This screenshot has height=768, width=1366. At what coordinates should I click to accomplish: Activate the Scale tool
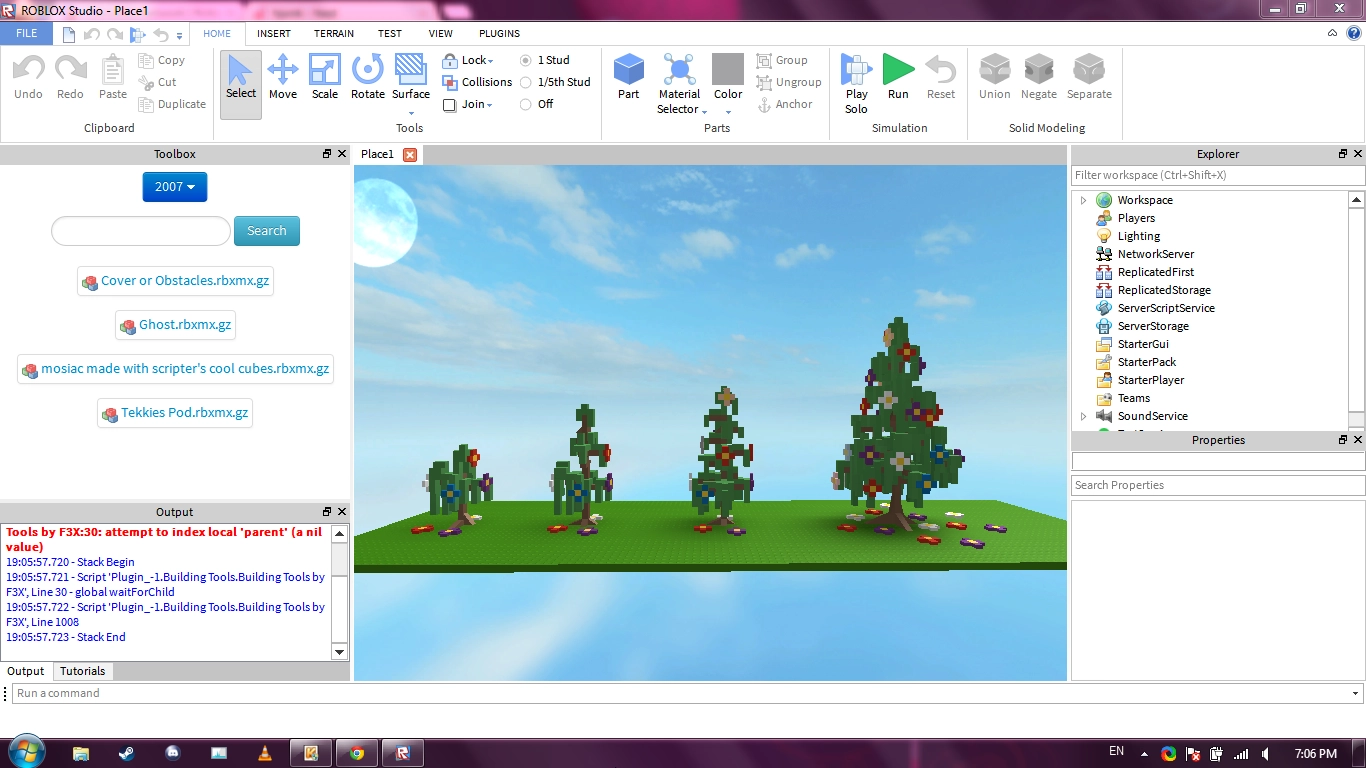[325, 77]
